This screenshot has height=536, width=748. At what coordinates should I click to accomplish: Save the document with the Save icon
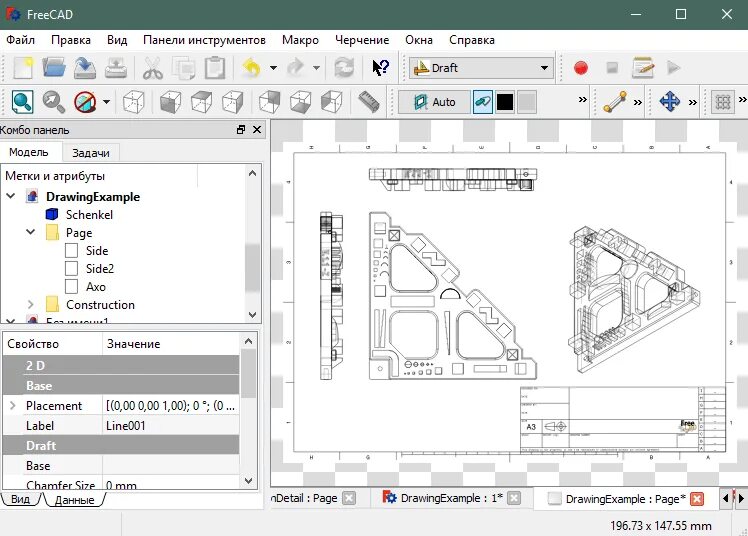pos(84,68)
